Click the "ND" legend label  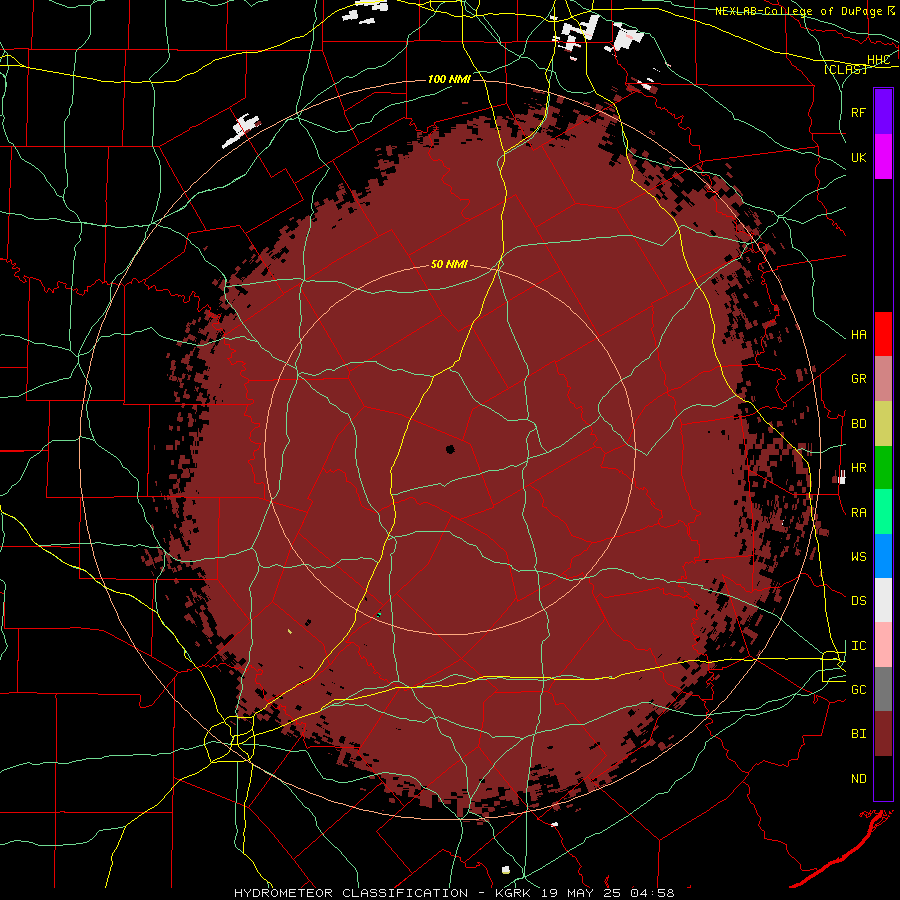coord(858,779)
